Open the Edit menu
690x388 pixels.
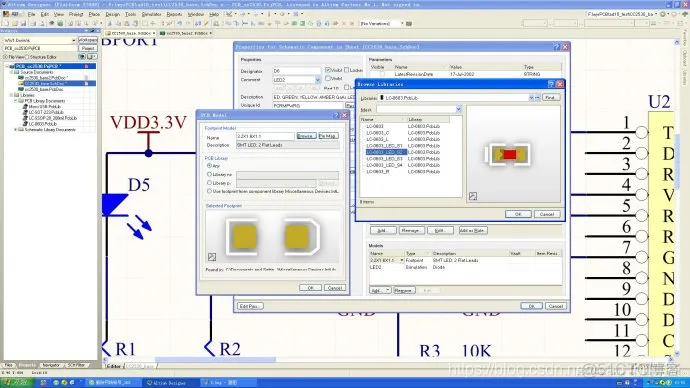45,15
